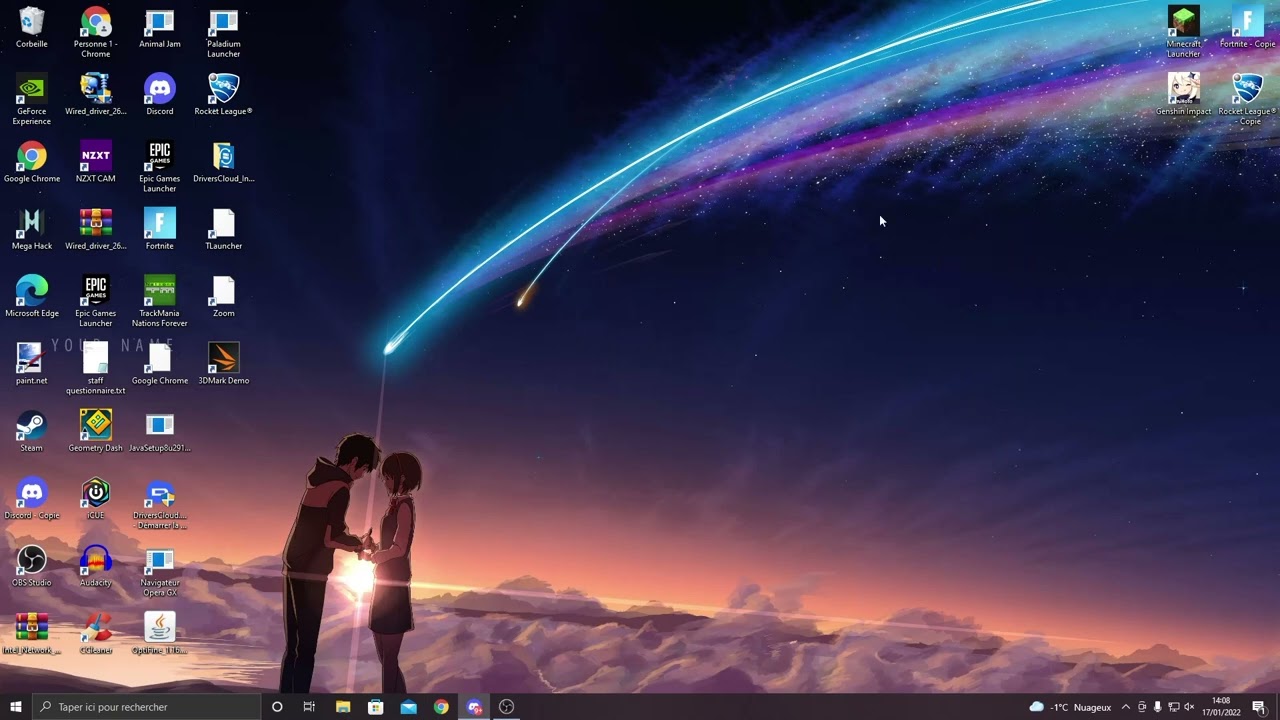Select DriversCloud Démarrer la shortcut
The width and height of the screenshot is (1280, 720).
(159, 503)
